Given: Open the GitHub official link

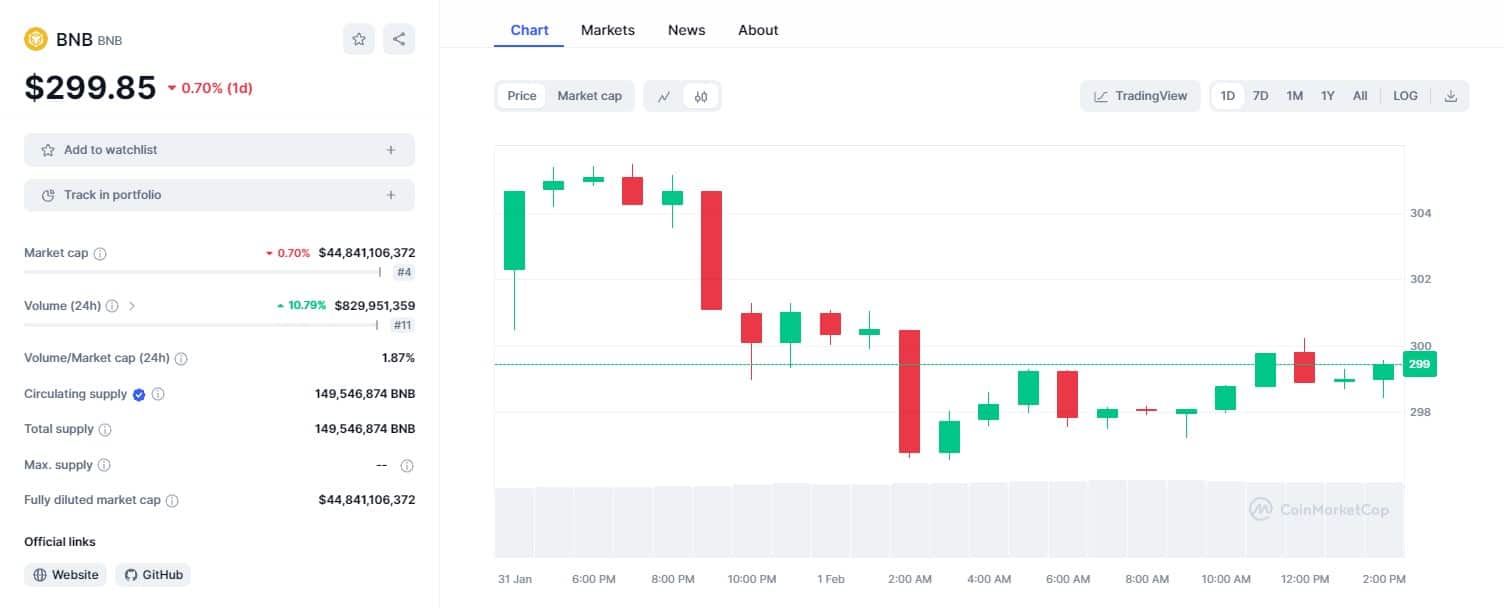Looking at the screenshot, I should click(153, 575).
